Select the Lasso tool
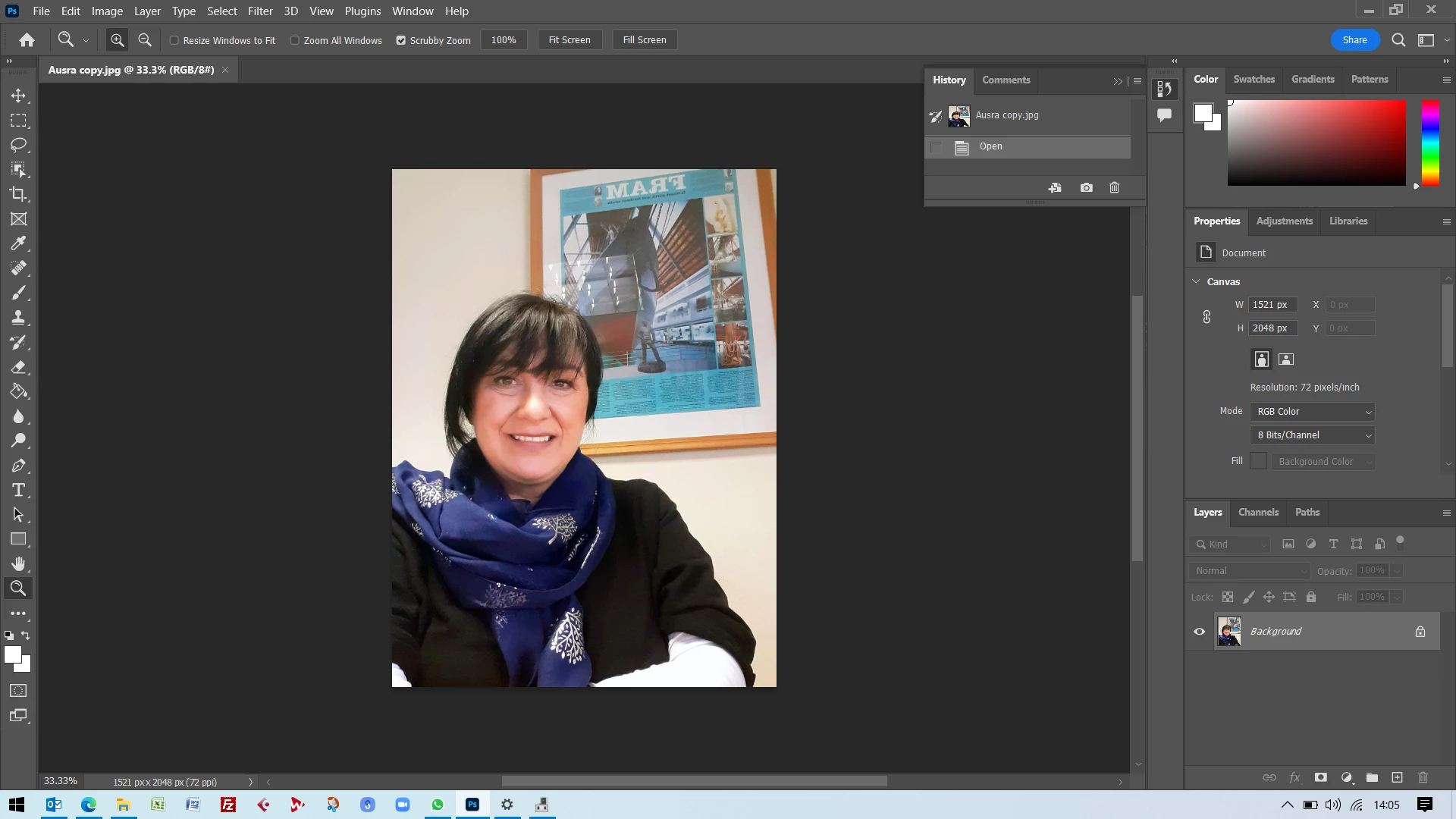The image size is (1456, 819). click(x=18, y=145)
